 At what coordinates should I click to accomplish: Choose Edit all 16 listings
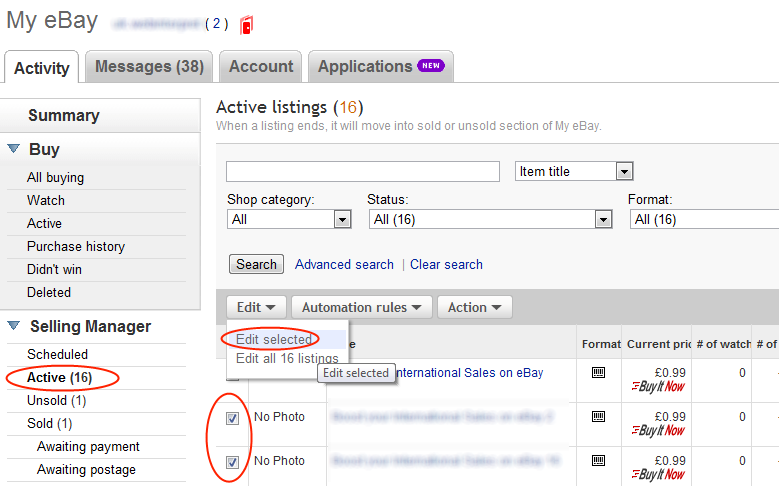coord(287,358)
